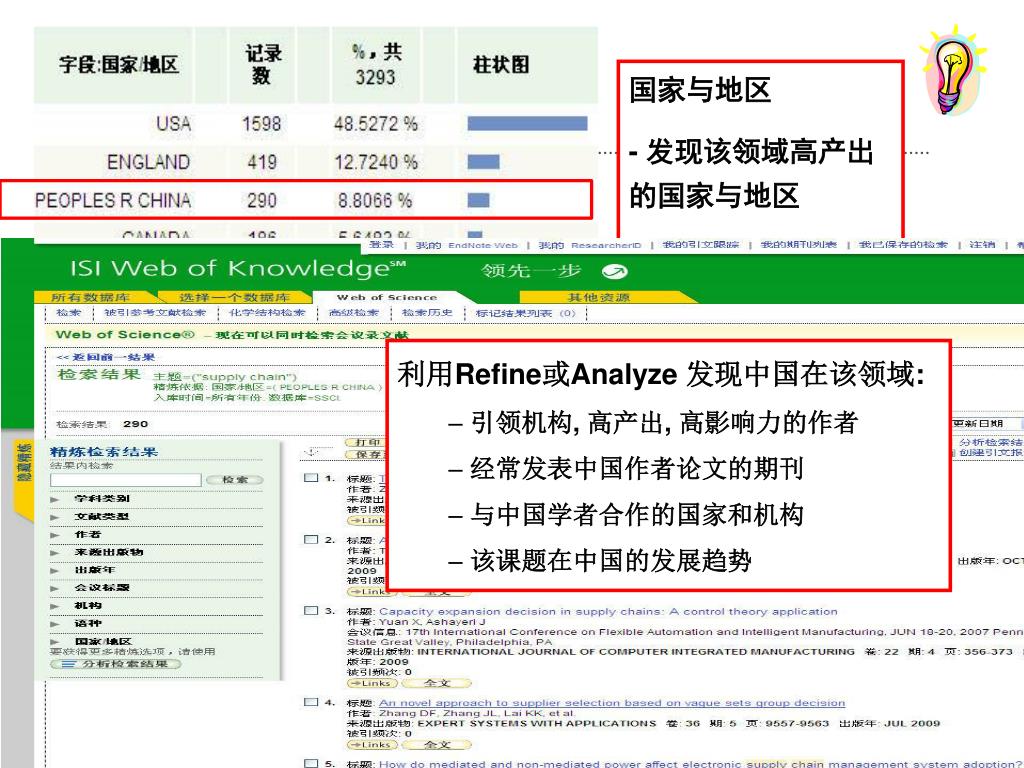Viewport: 1024px width, 768px height.
Task: Click 我的期刊列表 link
Action: (x=799, y=245)
